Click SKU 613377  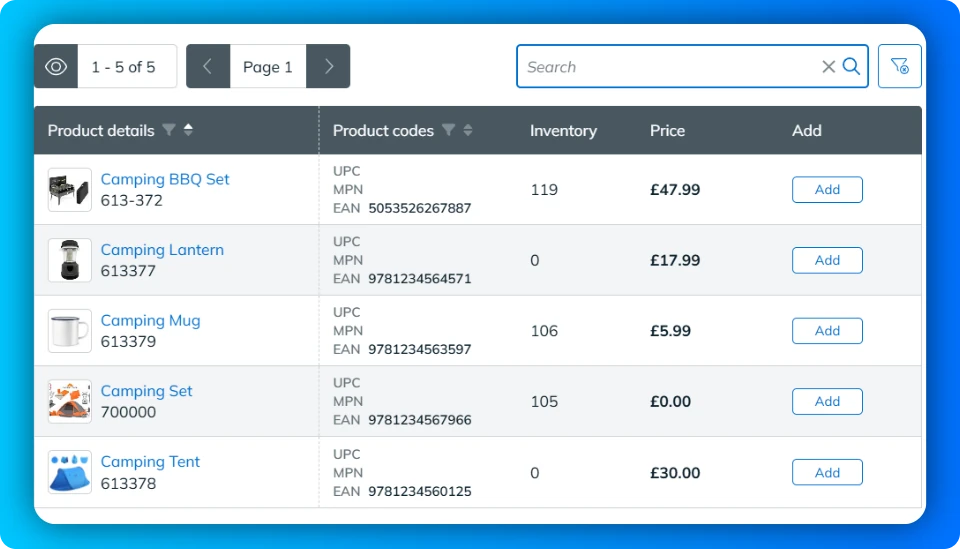(x=128, y=271)
